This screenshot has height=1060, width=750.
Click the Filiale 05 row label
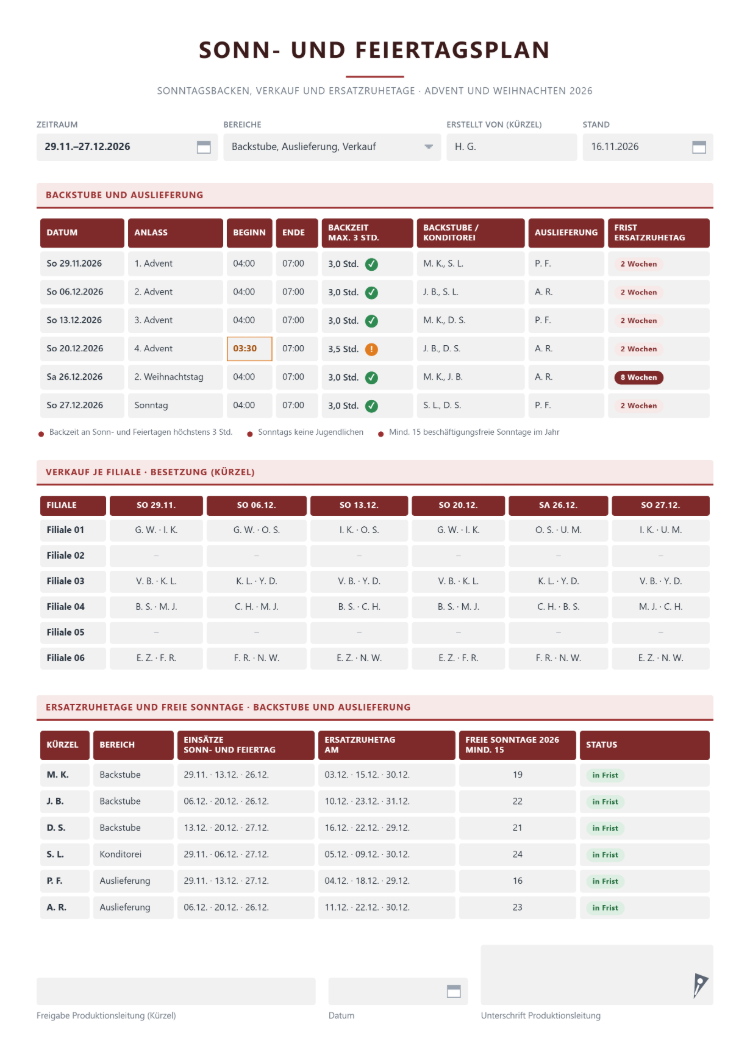(x=73, y=633)
